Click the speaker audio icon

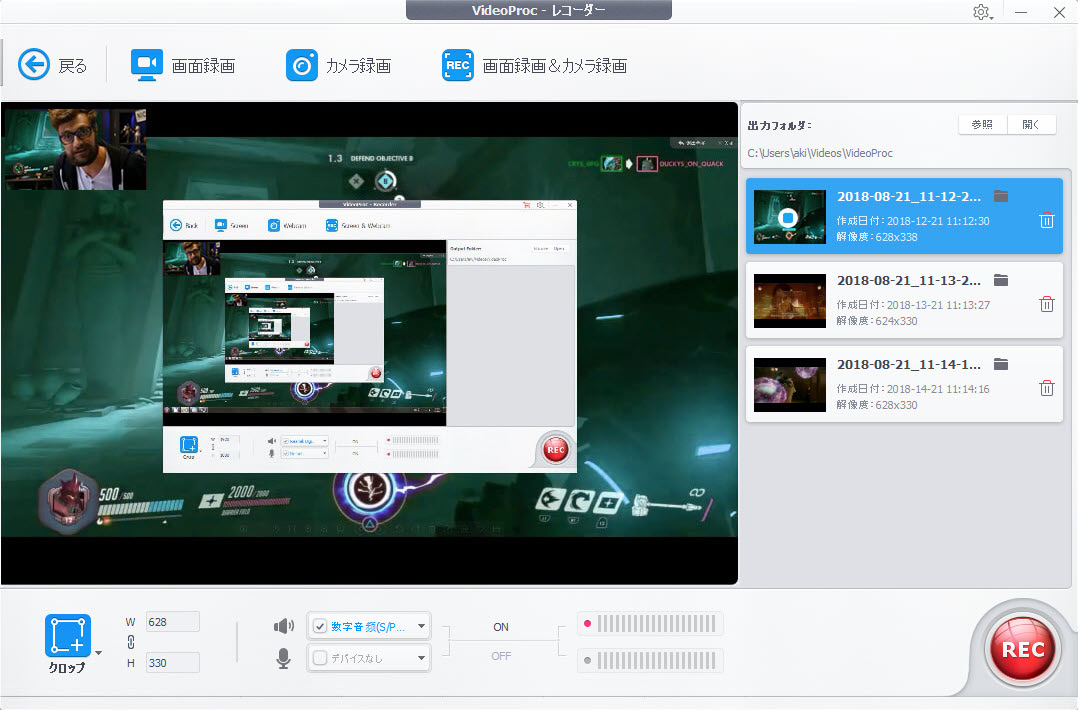click(283, 625)
